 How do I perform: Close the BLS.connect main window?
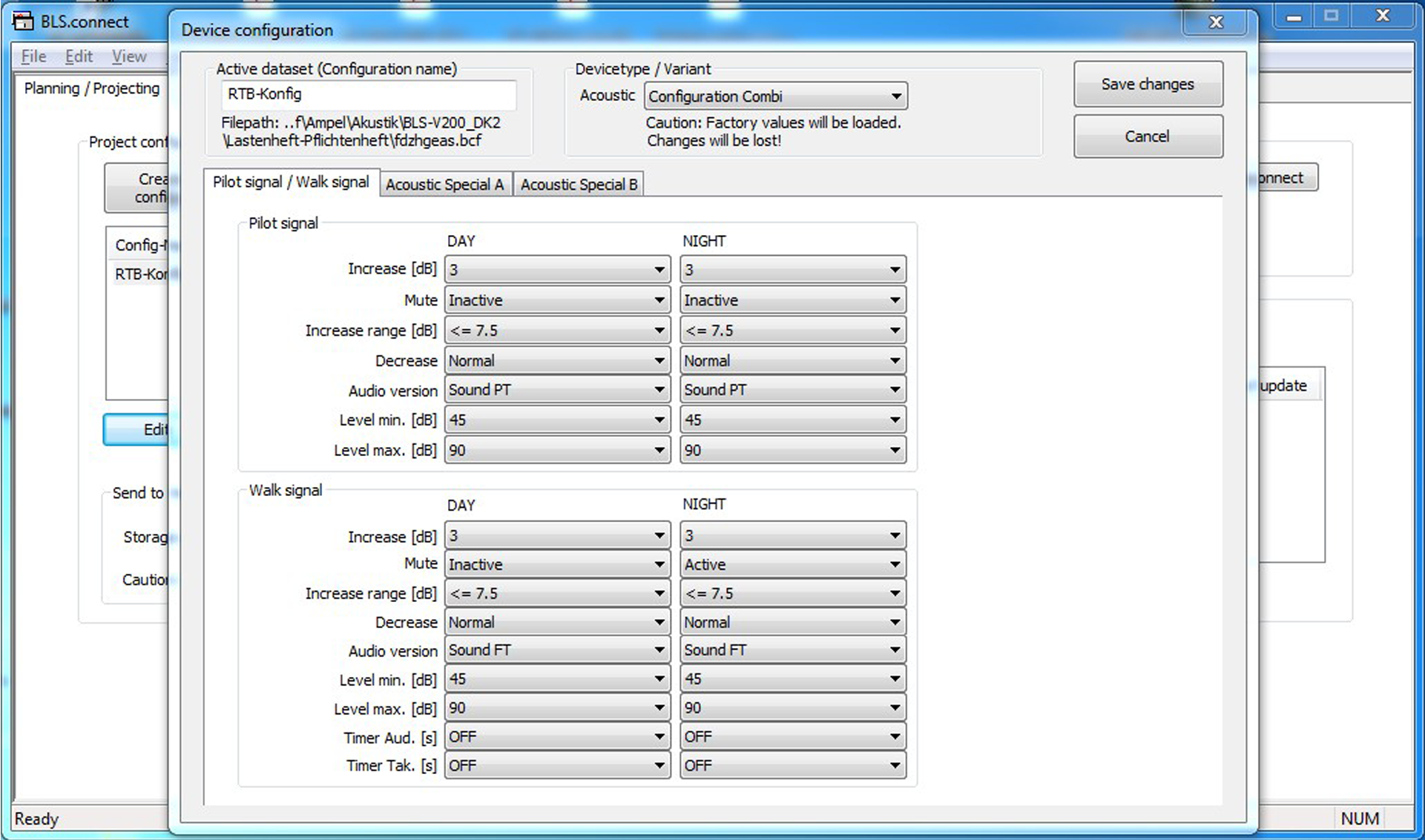pos(1382,16)
